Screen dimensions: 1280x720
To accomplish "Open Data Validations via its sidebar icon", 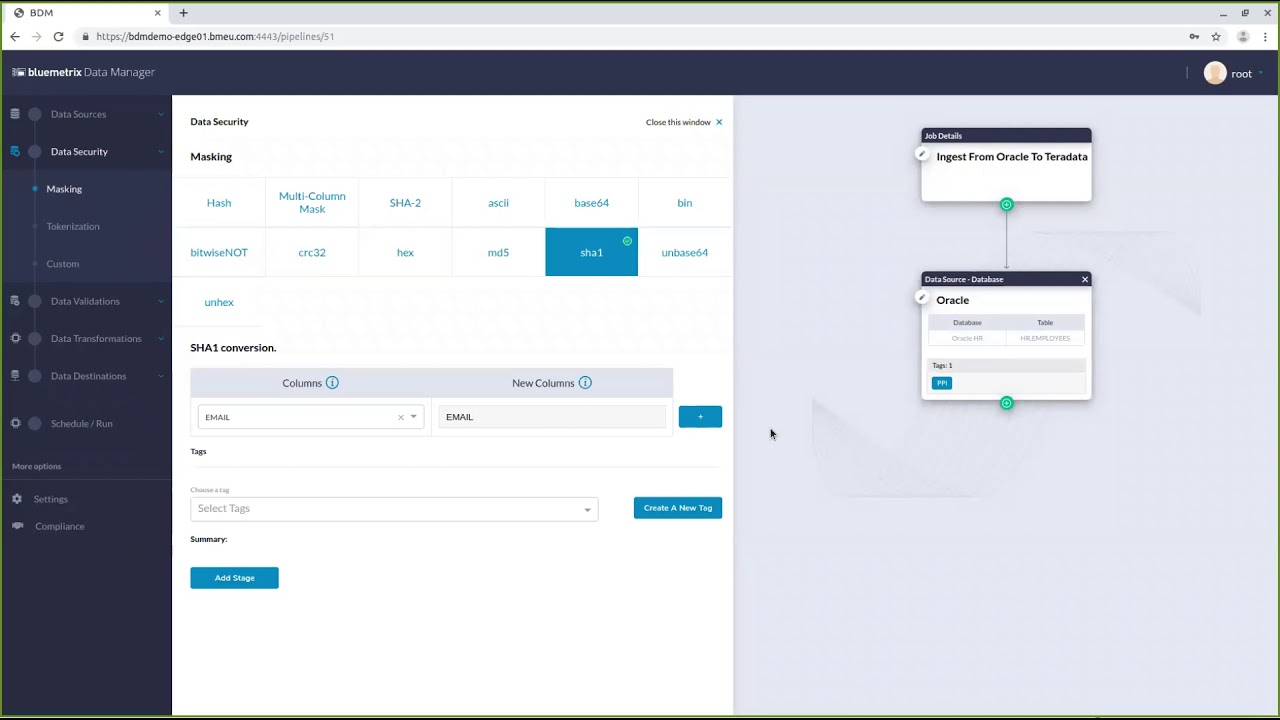I will (x=15, y=301).
